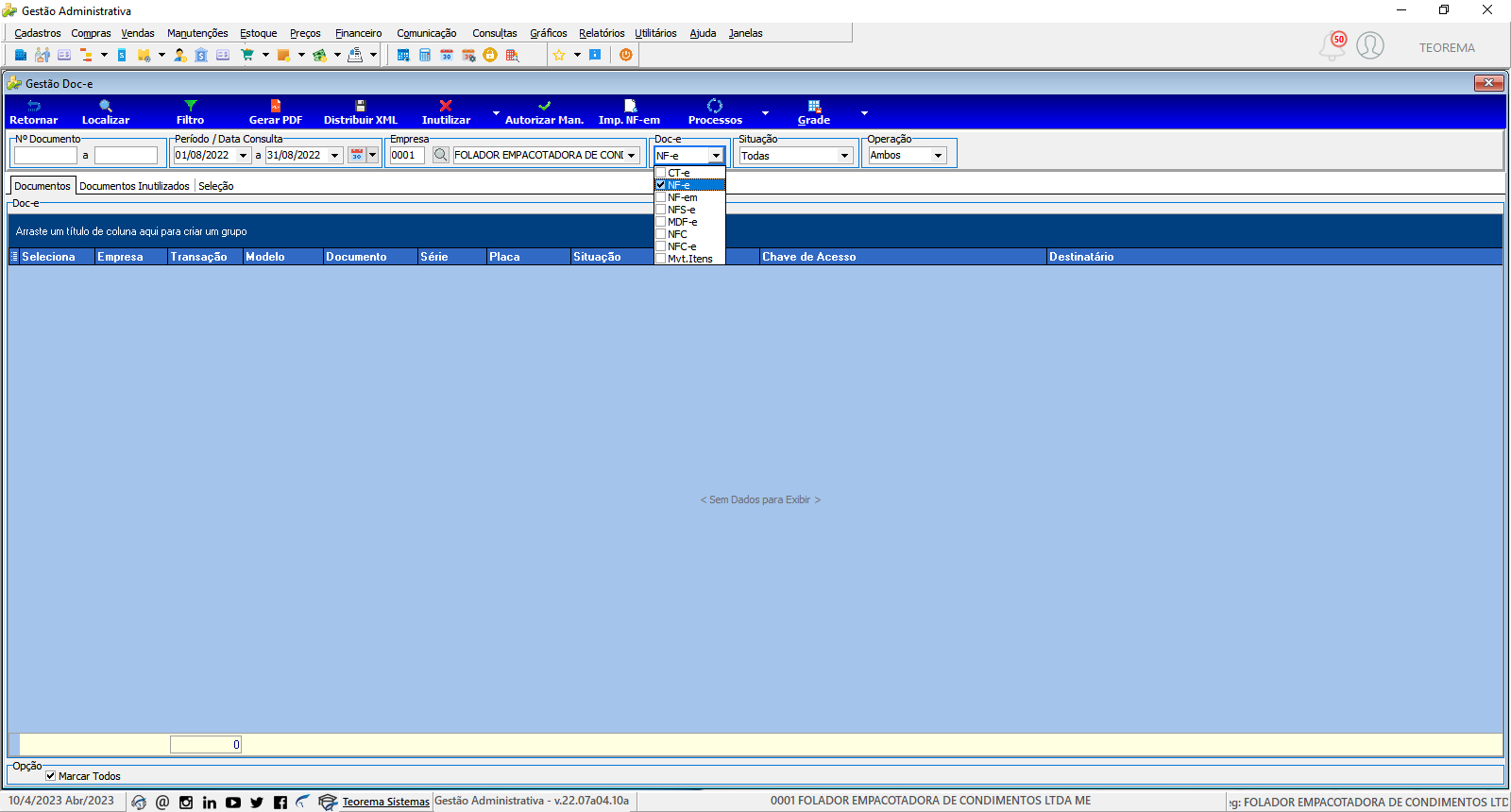The image size is (1511, 812).
Task: Open the Operação Ambos dropdown
Action: click(939, 156)
